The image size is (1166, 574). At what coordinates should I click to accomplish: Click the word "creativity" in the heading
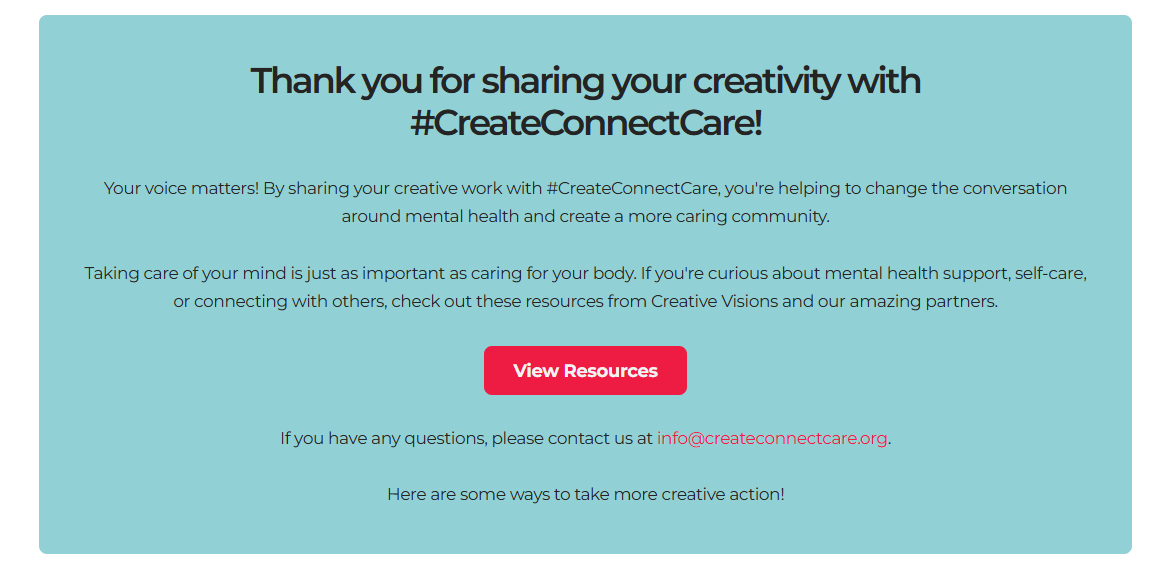point(768,81)
